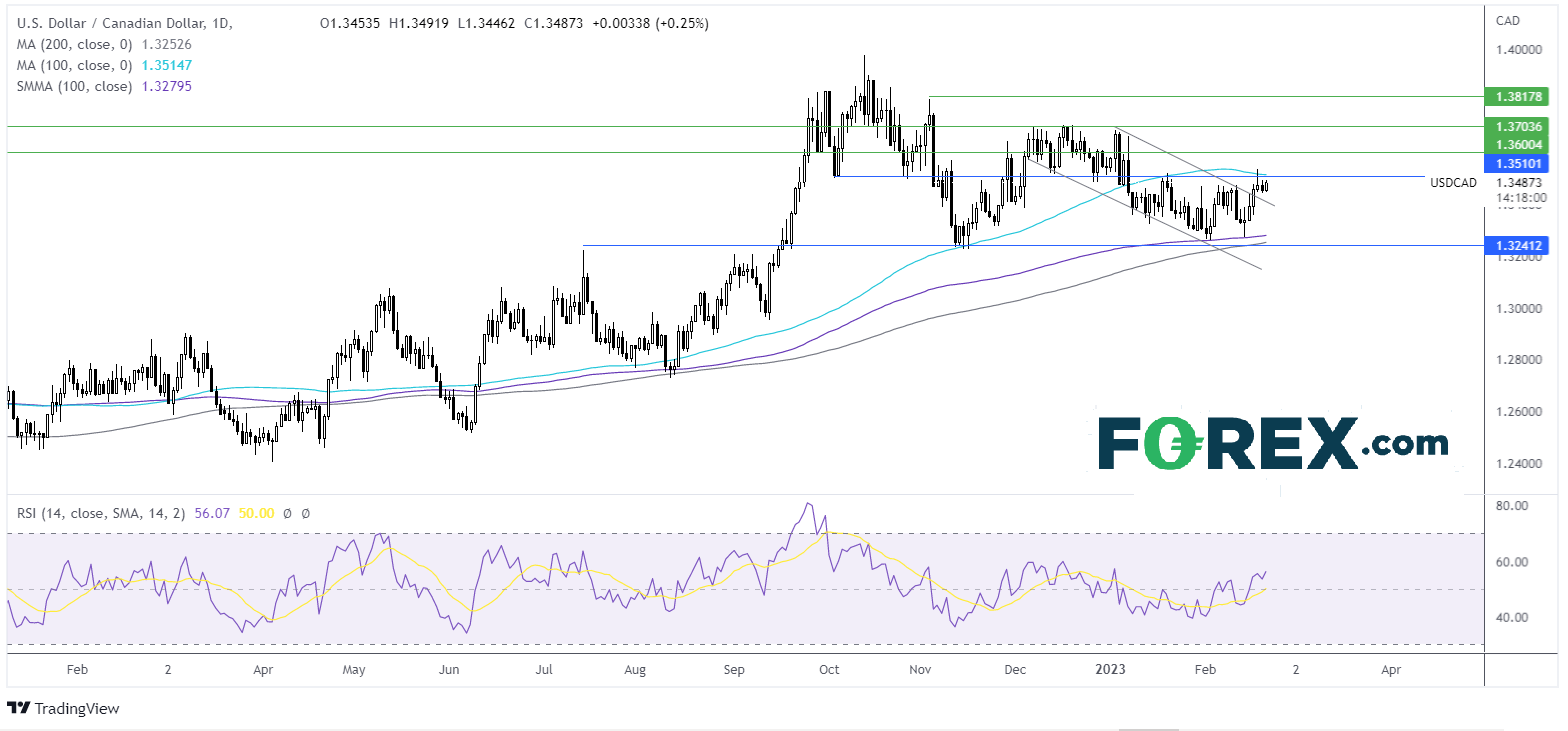Click the TradingView logo
The height and width of the screenshot is (731, 1568).
point(63,709)
